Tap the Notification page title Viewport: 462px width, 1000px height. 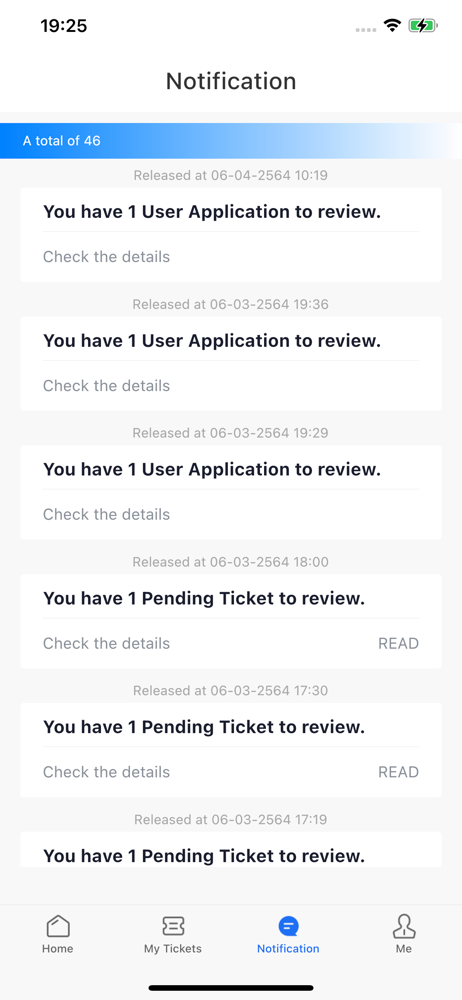(x=231, y=82)
